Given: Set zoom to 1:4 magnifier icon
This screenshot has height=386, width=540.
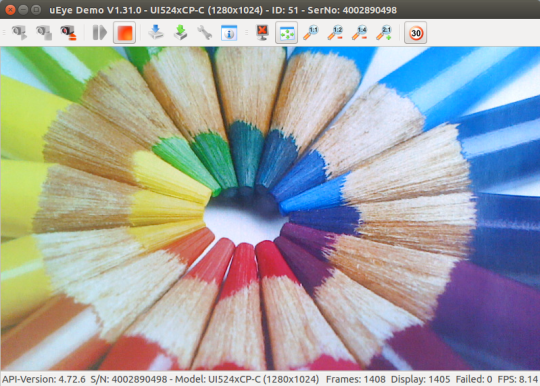Looking at the screenshot, I should [x=360, y=33].
